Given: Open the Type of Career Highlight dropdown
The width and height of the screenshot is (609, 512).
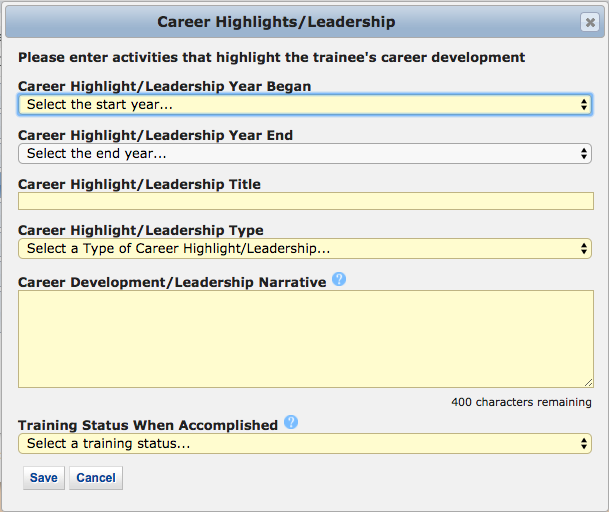Looking at the screenshot, I should tap(304, 248).
